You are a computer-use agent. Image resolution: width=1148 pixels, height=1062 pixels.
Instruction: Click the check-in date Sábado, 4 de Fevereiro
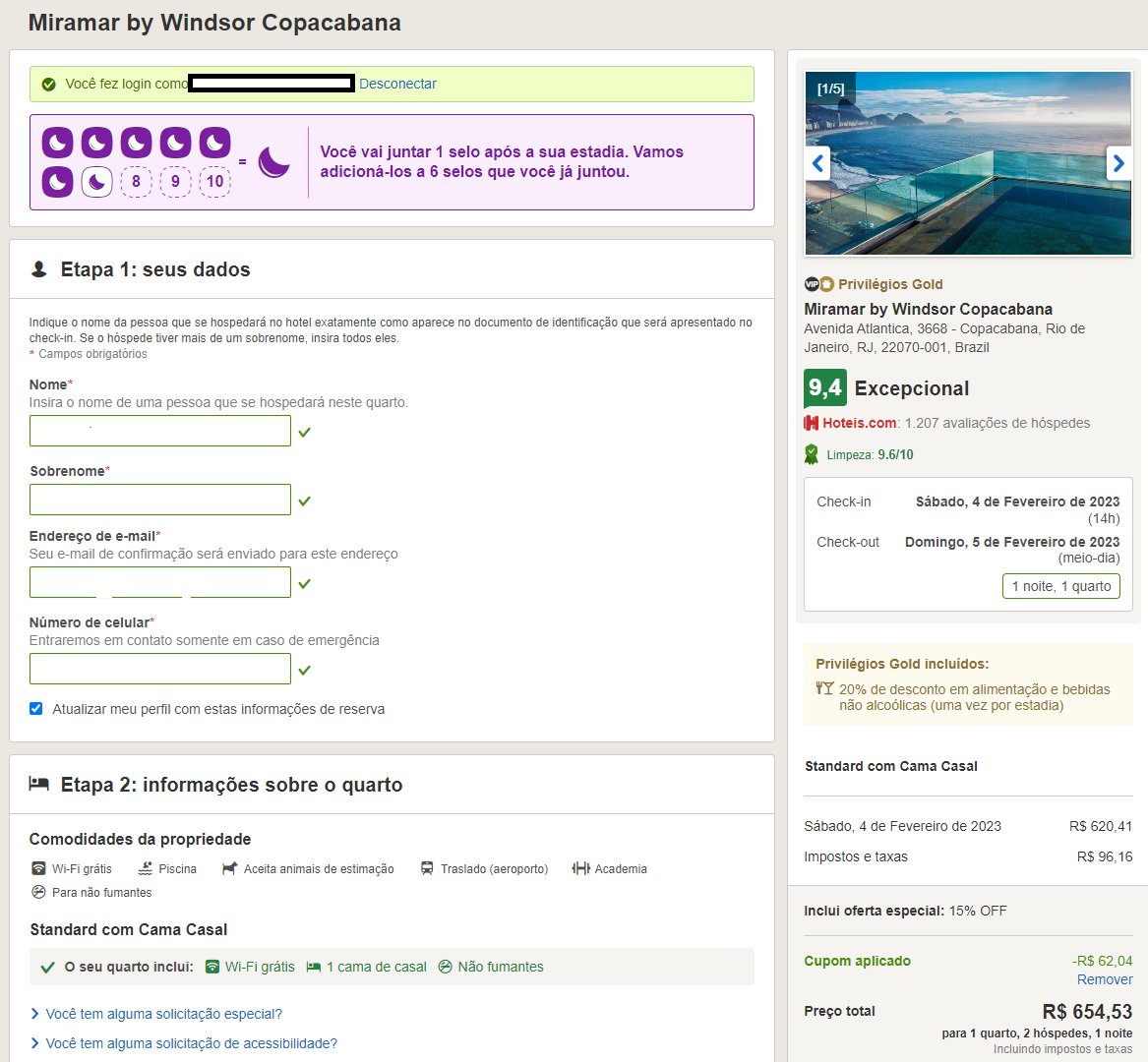coord(1018,501)
